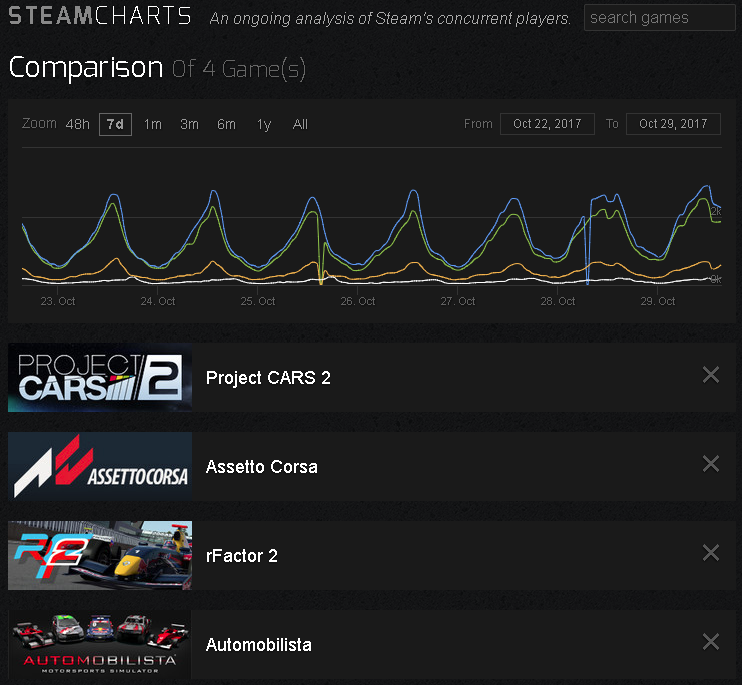Focus the search games input field
The image size is (742, 685).
tap(660, 18)
